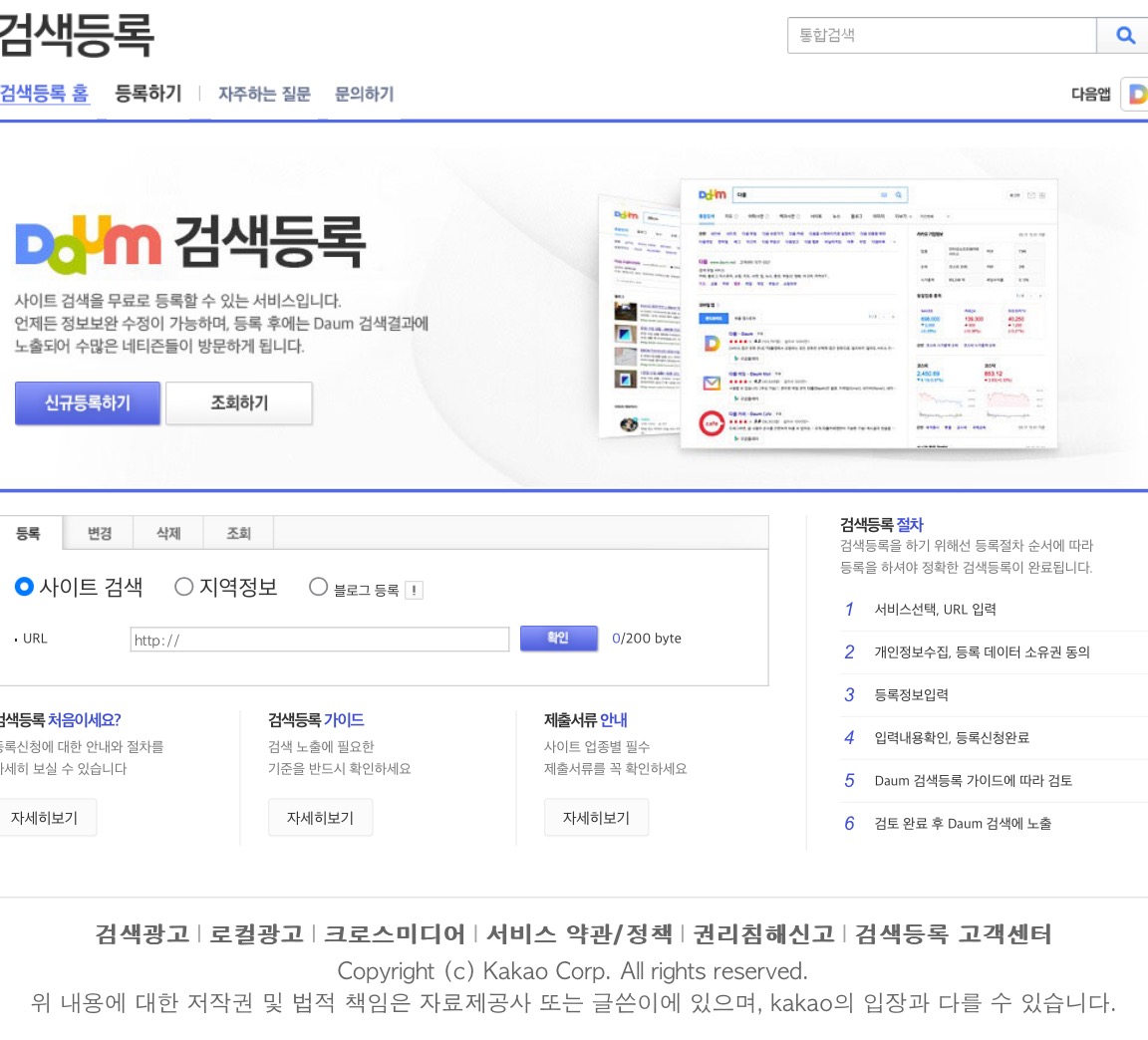
Task: Open the 자주하는 질문 menu item
Action: [264, 94]
